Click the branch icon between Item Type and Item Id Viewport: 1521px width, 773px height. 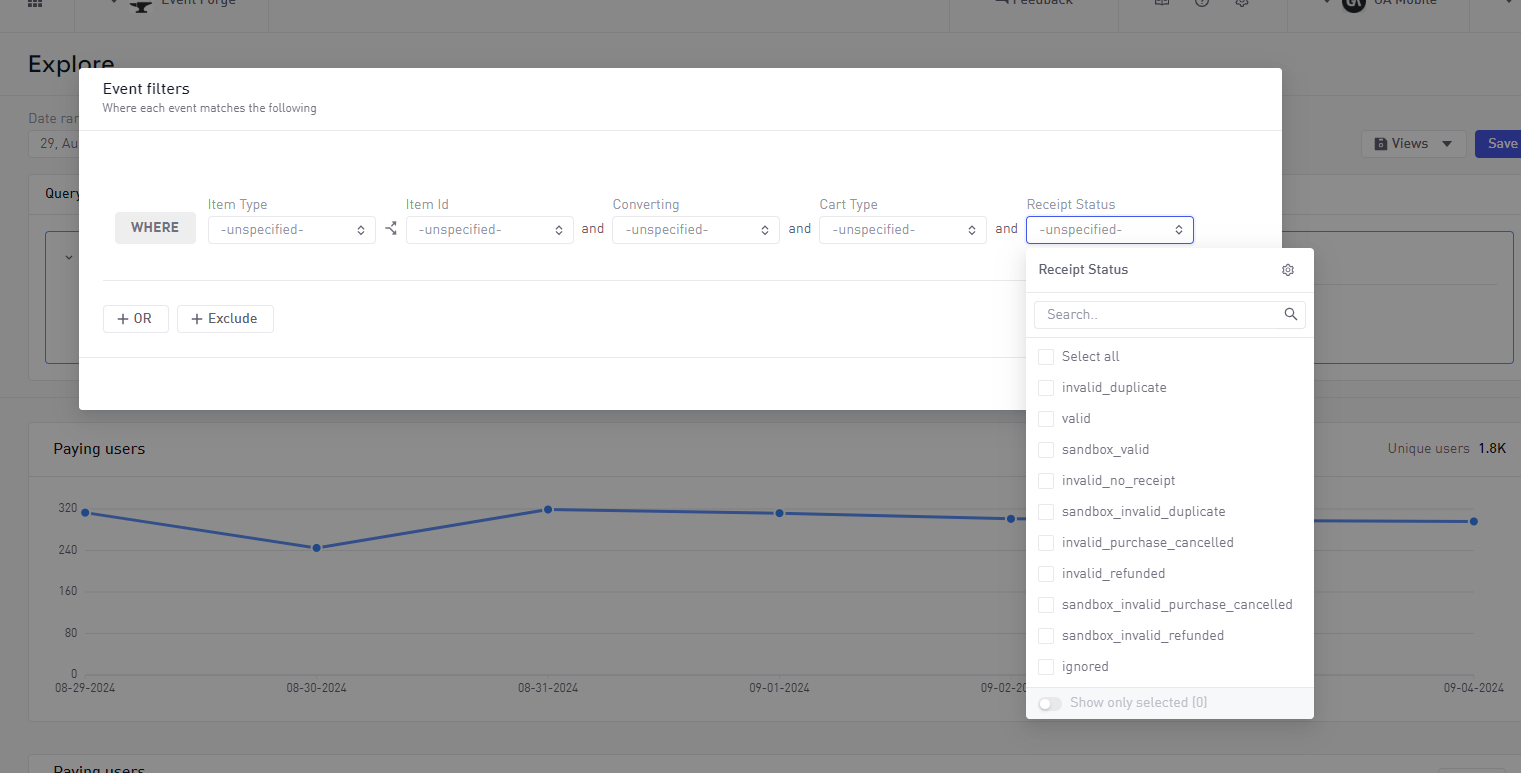click(x=391, y=229)
